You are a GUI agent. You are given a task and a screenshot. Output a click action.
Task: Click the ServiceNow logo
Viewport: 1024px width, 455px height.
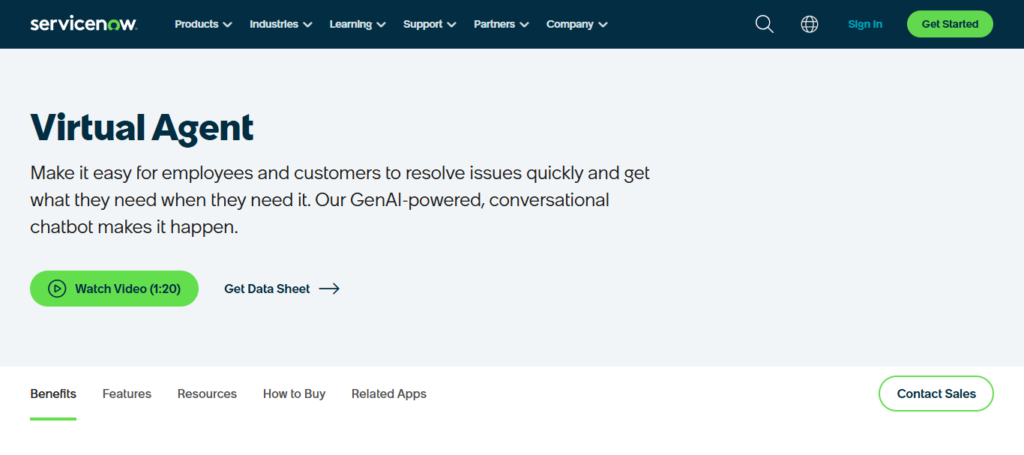(x=84, y=24)
